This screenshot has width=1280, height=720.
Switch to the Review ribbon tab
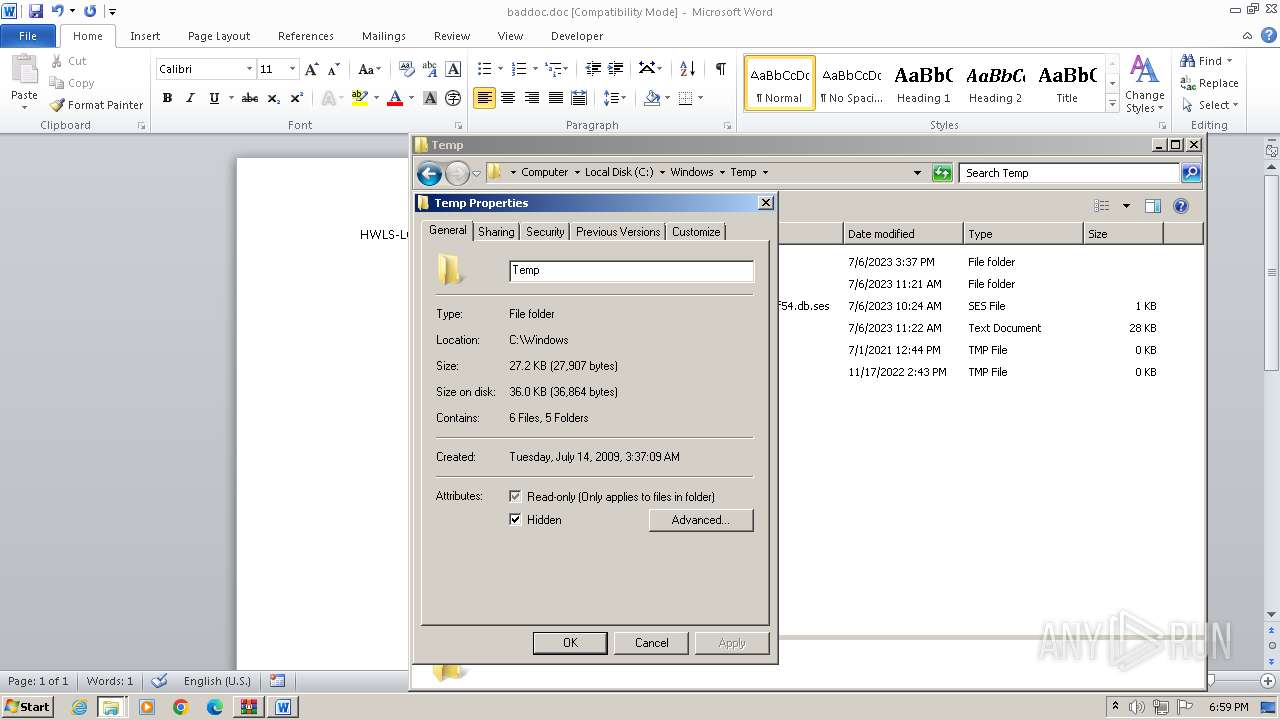[452, 36]
